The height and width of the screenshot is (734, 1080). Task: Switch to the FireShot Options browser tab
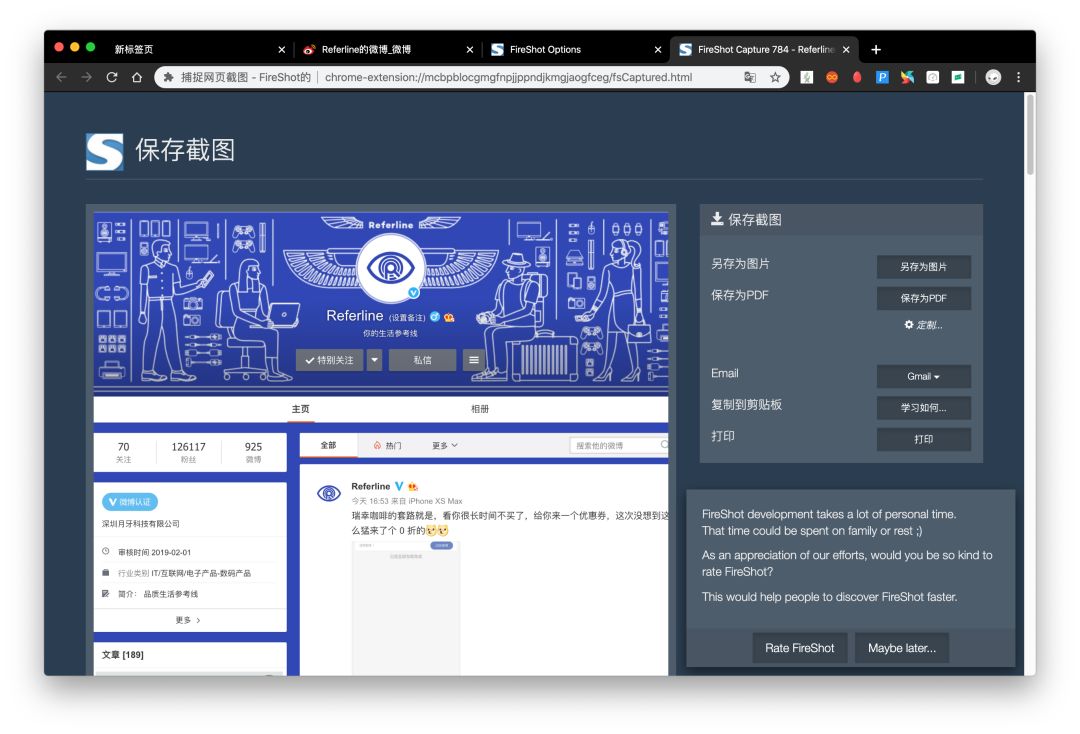tap(560, 49)
